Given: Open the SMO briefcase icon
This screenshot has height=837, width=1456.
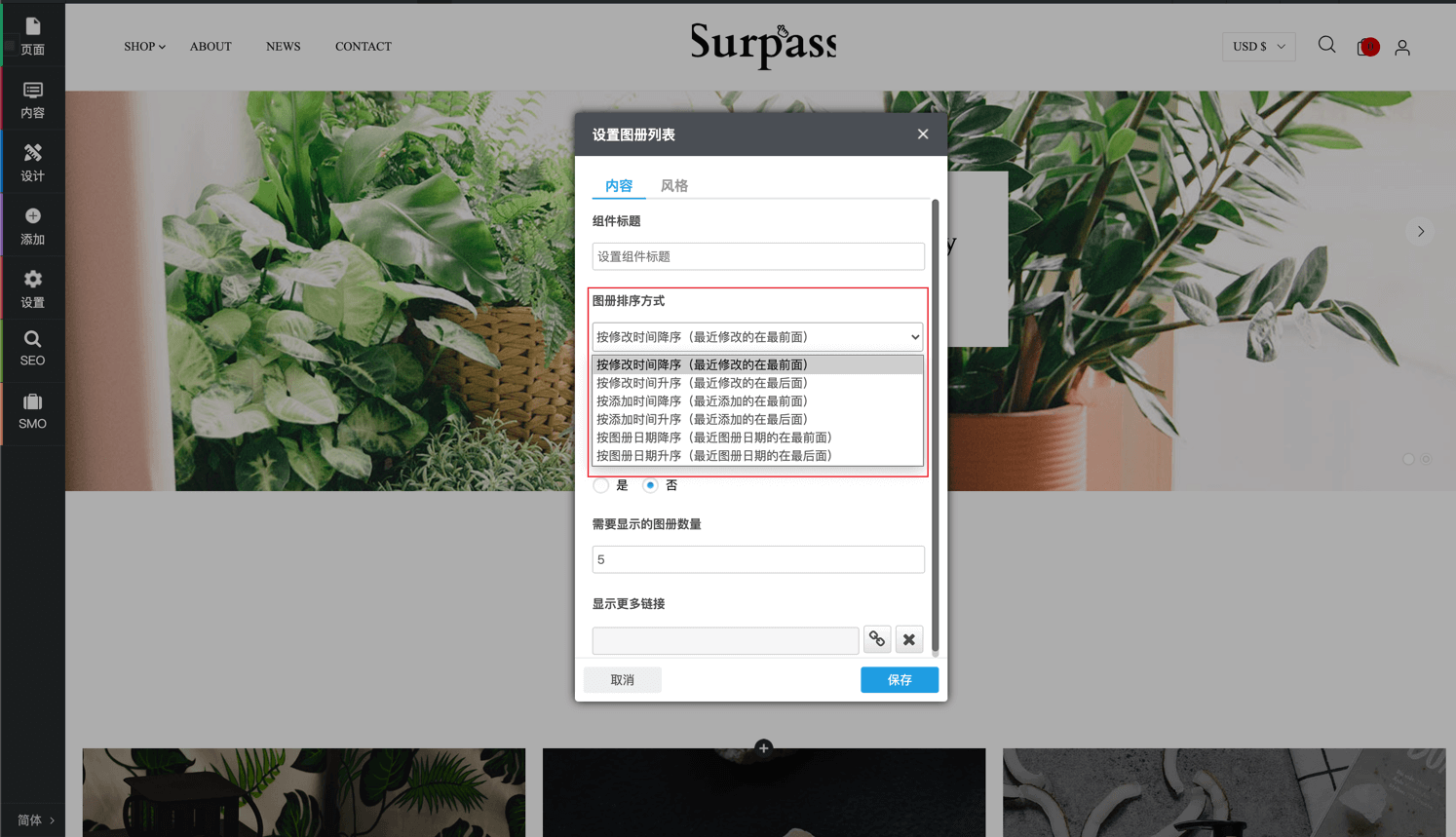Looking at the screenshot, I should [x=32, y=411].
